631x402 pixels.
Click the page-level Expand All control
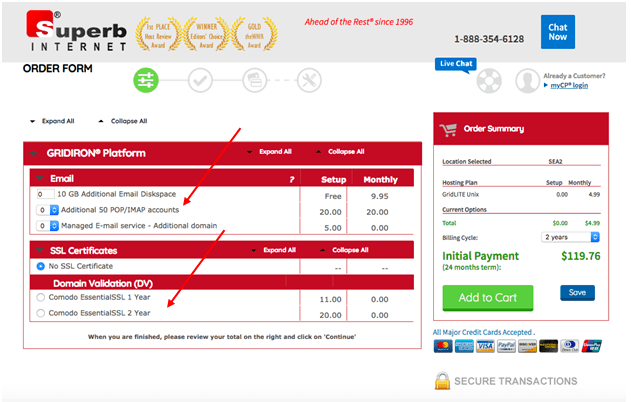(52, 121)
